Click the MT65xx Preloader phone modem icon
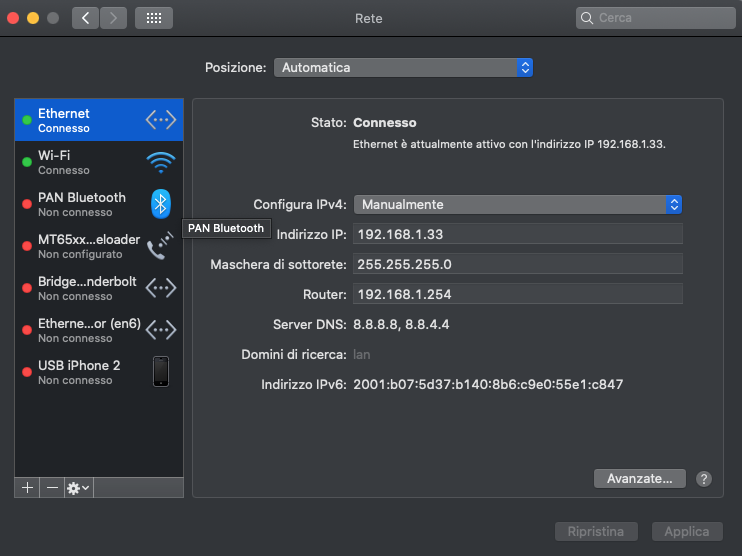This screenshot has width=742, height=556. (x=160, y=246)
